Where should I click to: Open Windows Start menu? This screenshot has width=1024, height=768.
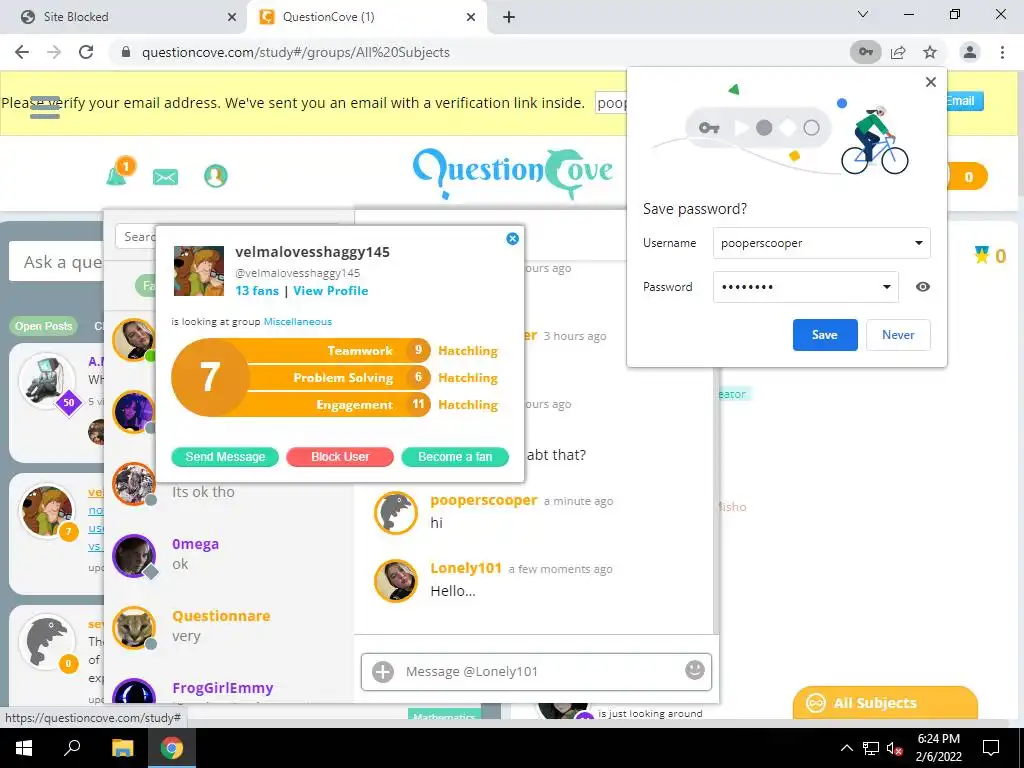[23, 748]
